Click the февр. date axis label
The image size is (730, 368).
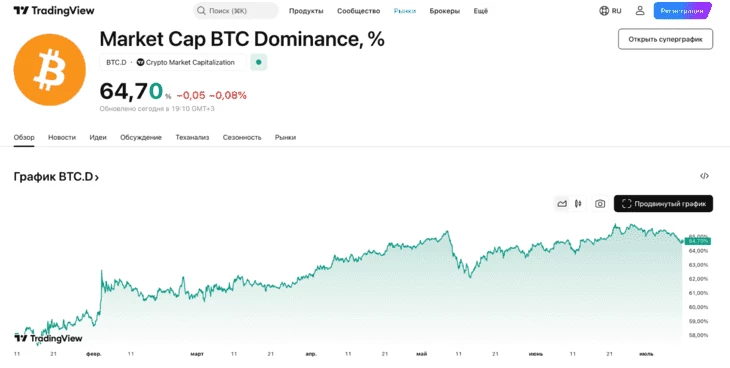[x=94, y=354]
